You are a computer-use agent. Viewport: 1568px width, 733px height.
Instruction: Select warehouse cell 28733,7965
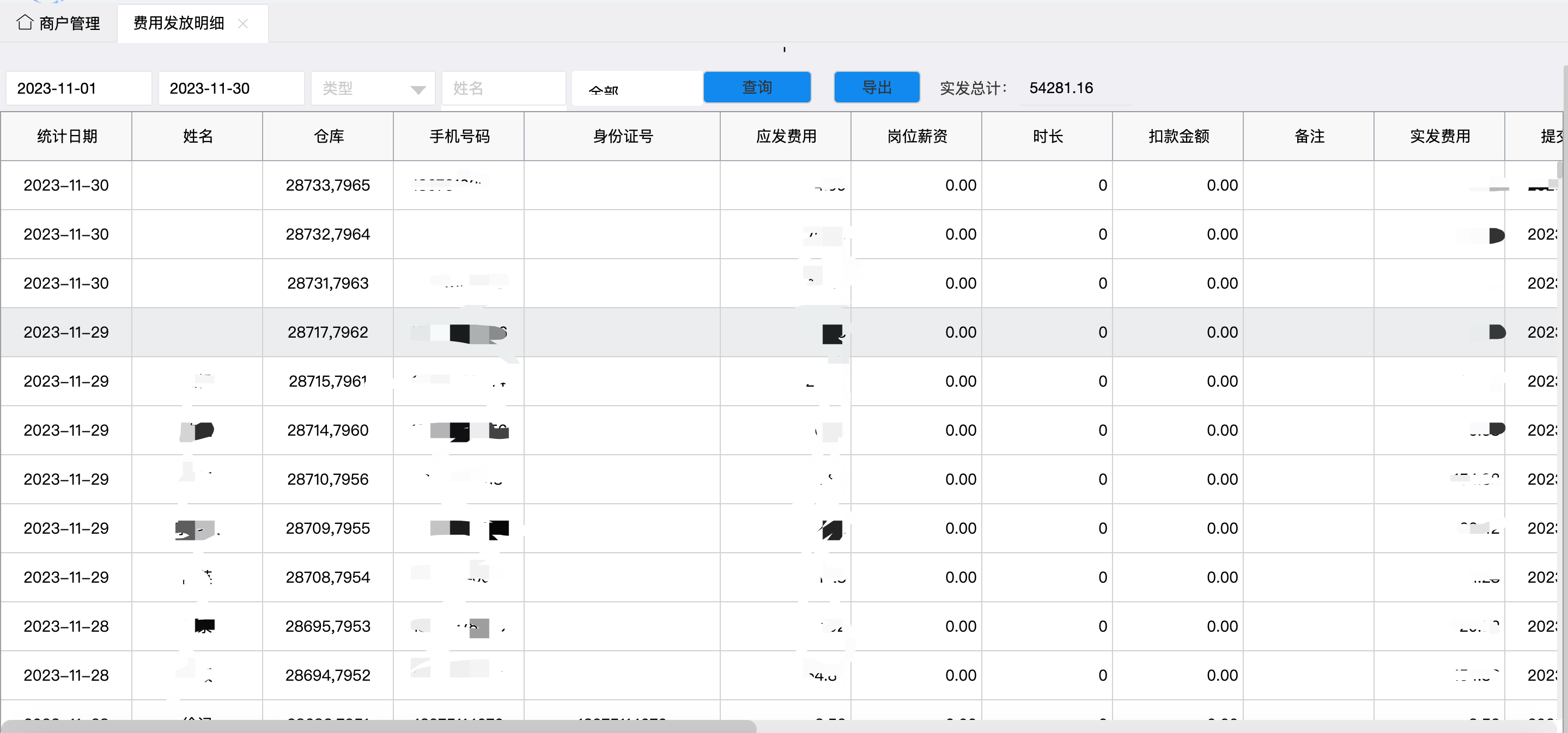click(x=328, y=186)
